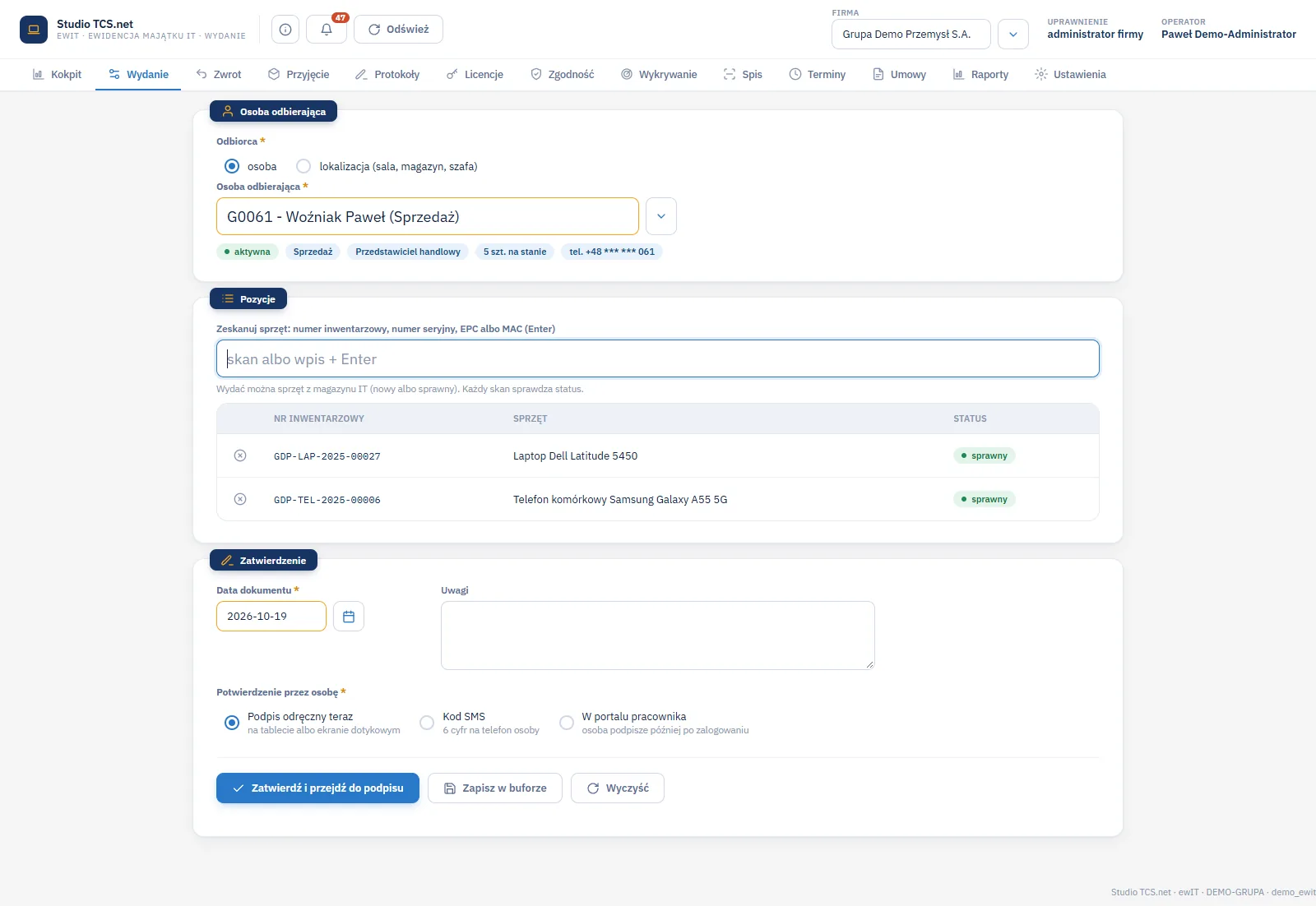Open the info icon button in header
Screen dimensions: 1316x906
285,30
